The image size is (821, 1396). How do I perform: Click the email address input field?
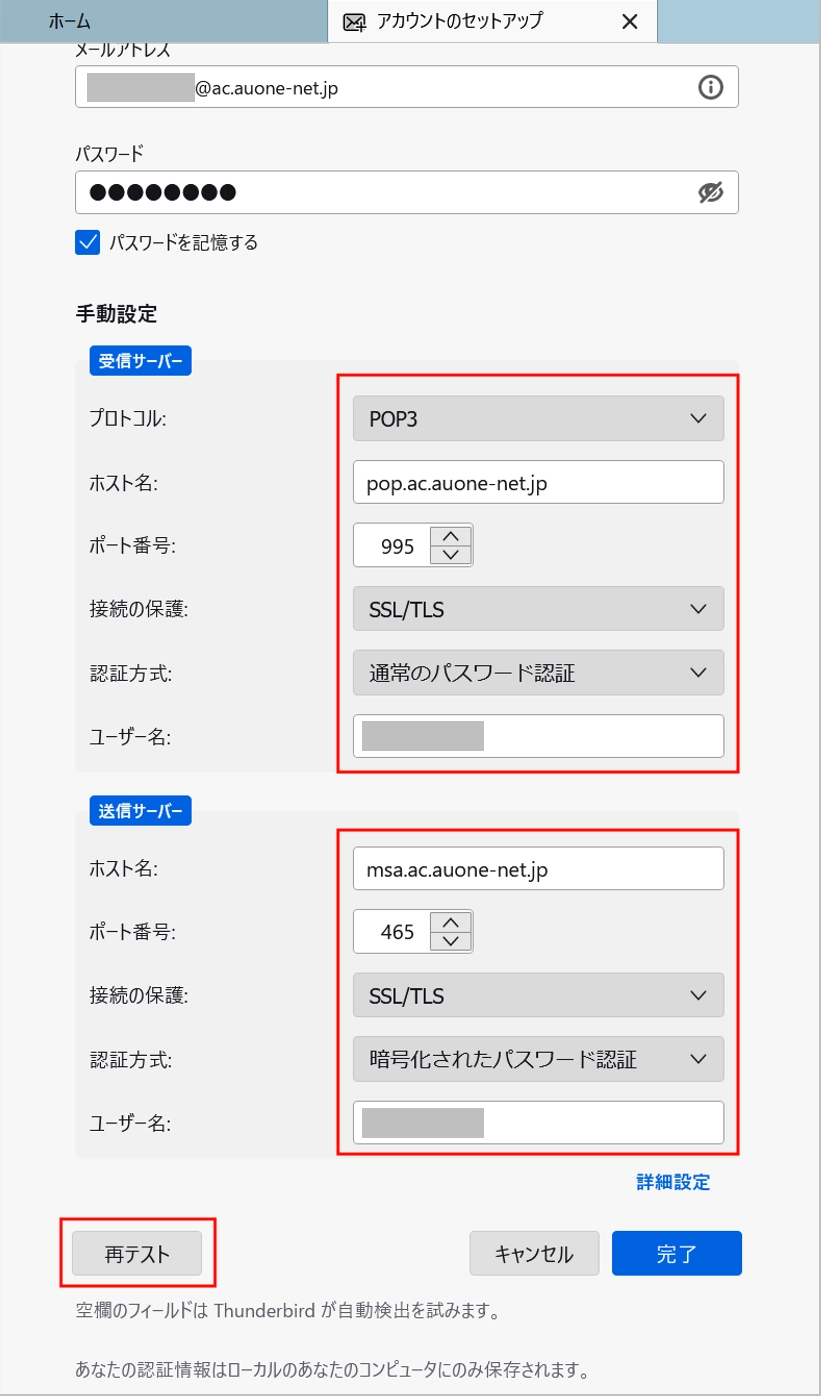point(407,87)
